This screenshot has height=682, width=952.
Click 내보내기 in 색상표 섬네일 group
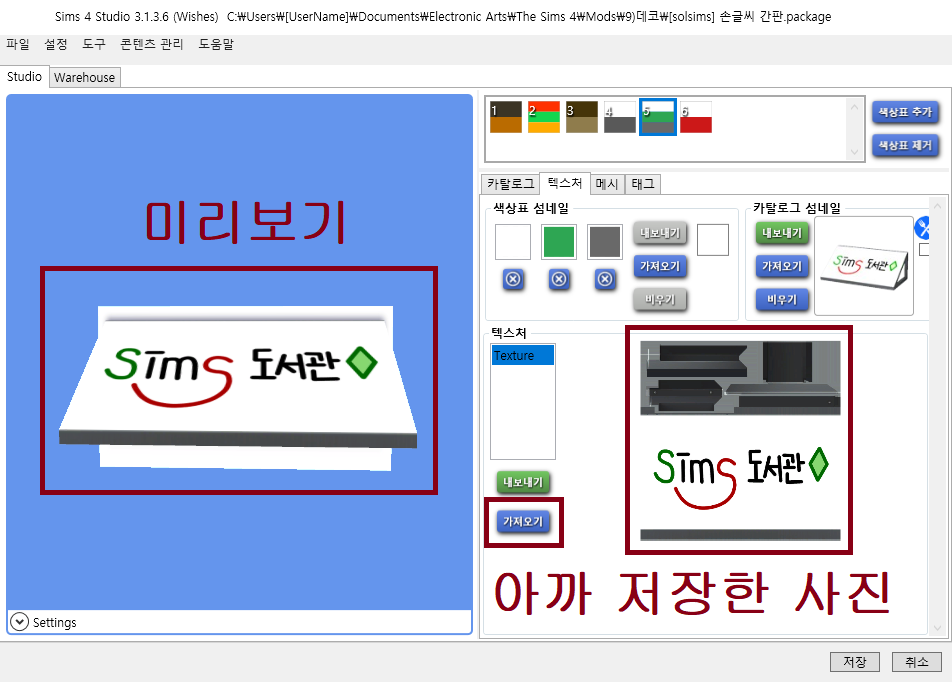click(x=660, y=233)
